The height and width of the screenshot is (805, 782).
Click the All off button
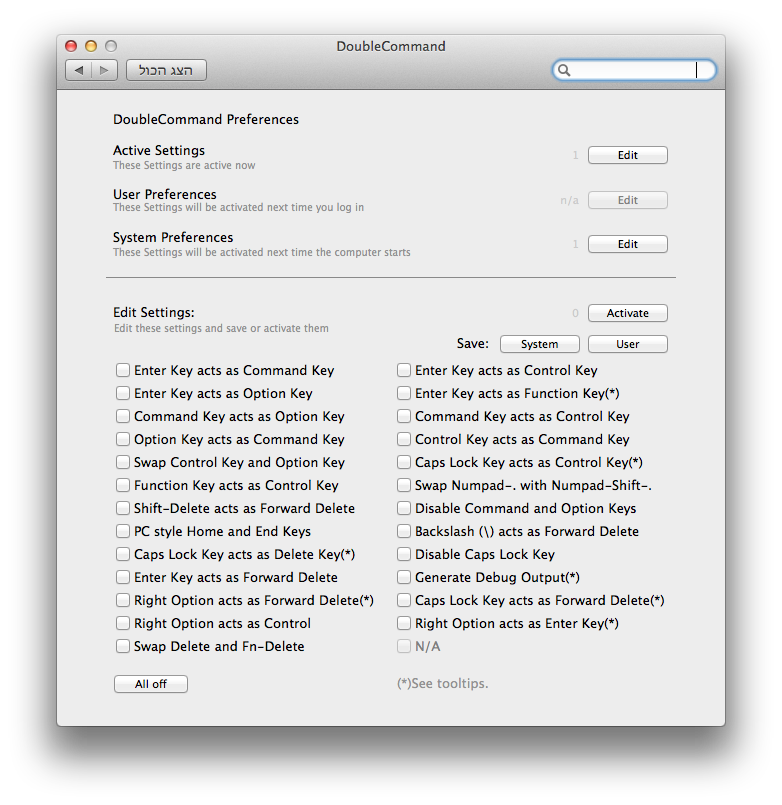(151, 684)
